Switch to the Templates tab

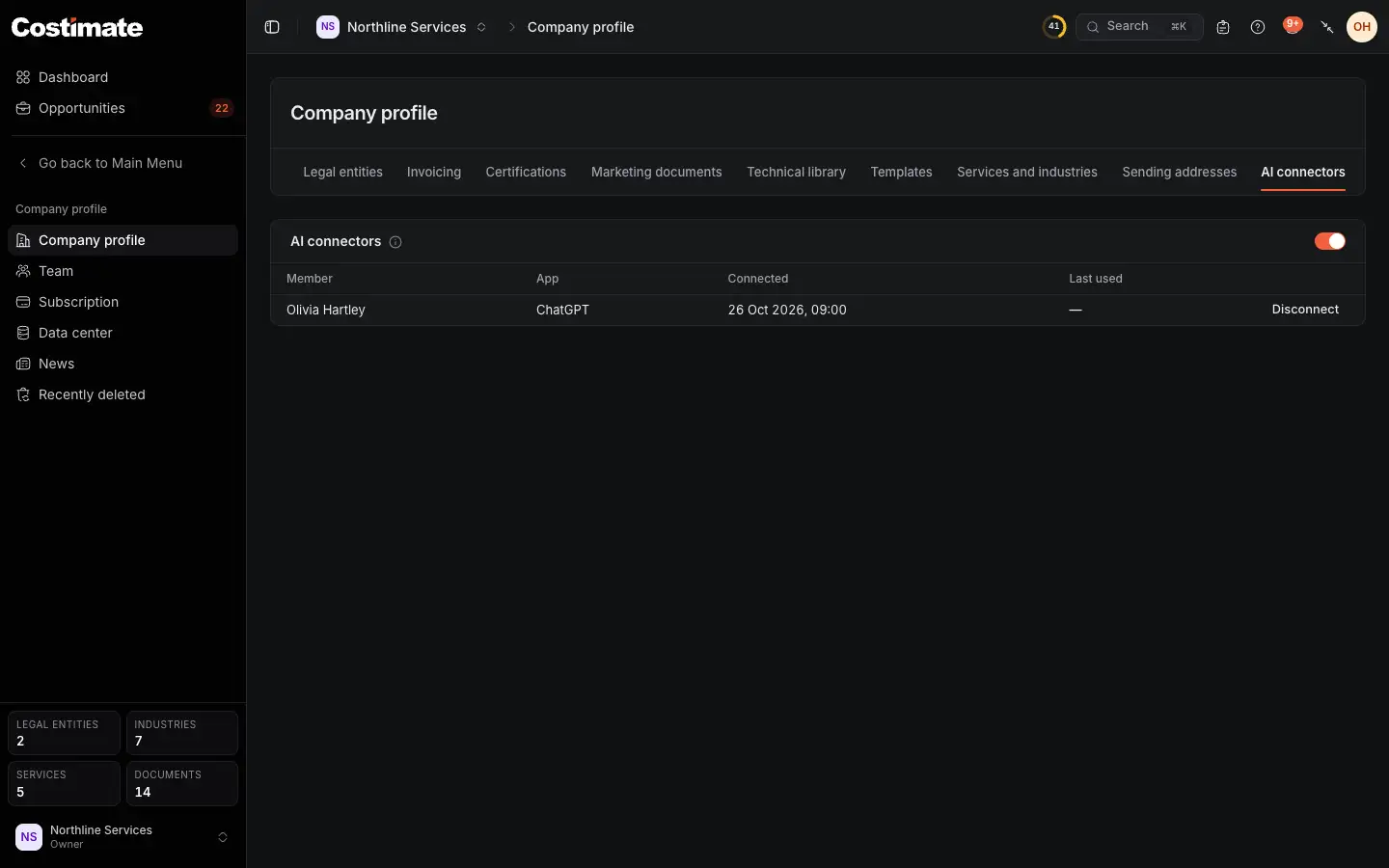[x=901, y=172]
